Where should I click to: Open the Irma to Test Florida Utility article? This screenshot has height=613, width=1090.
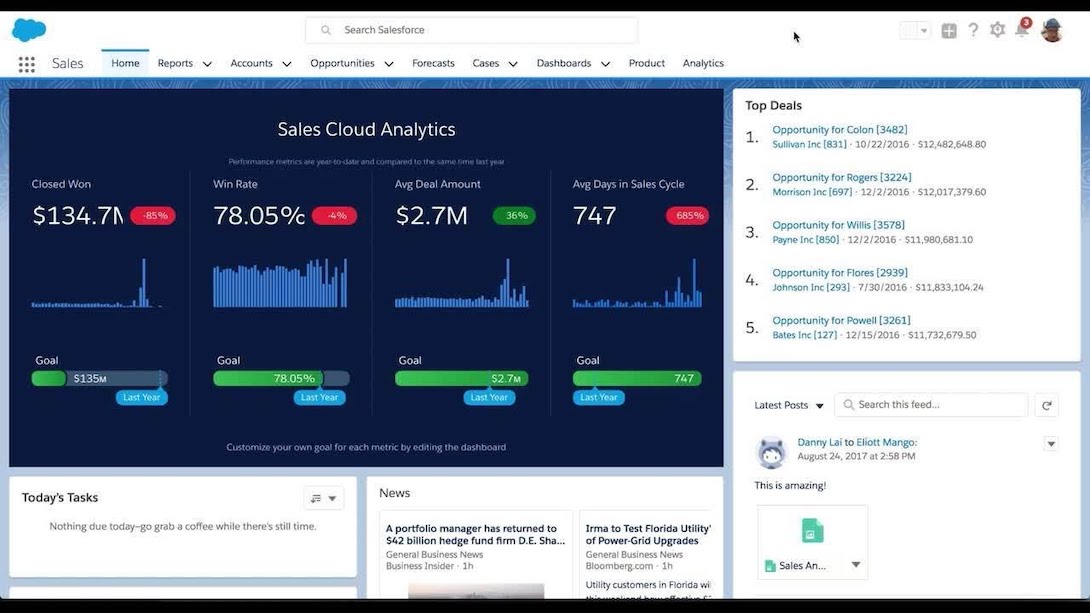coord(648,534)
